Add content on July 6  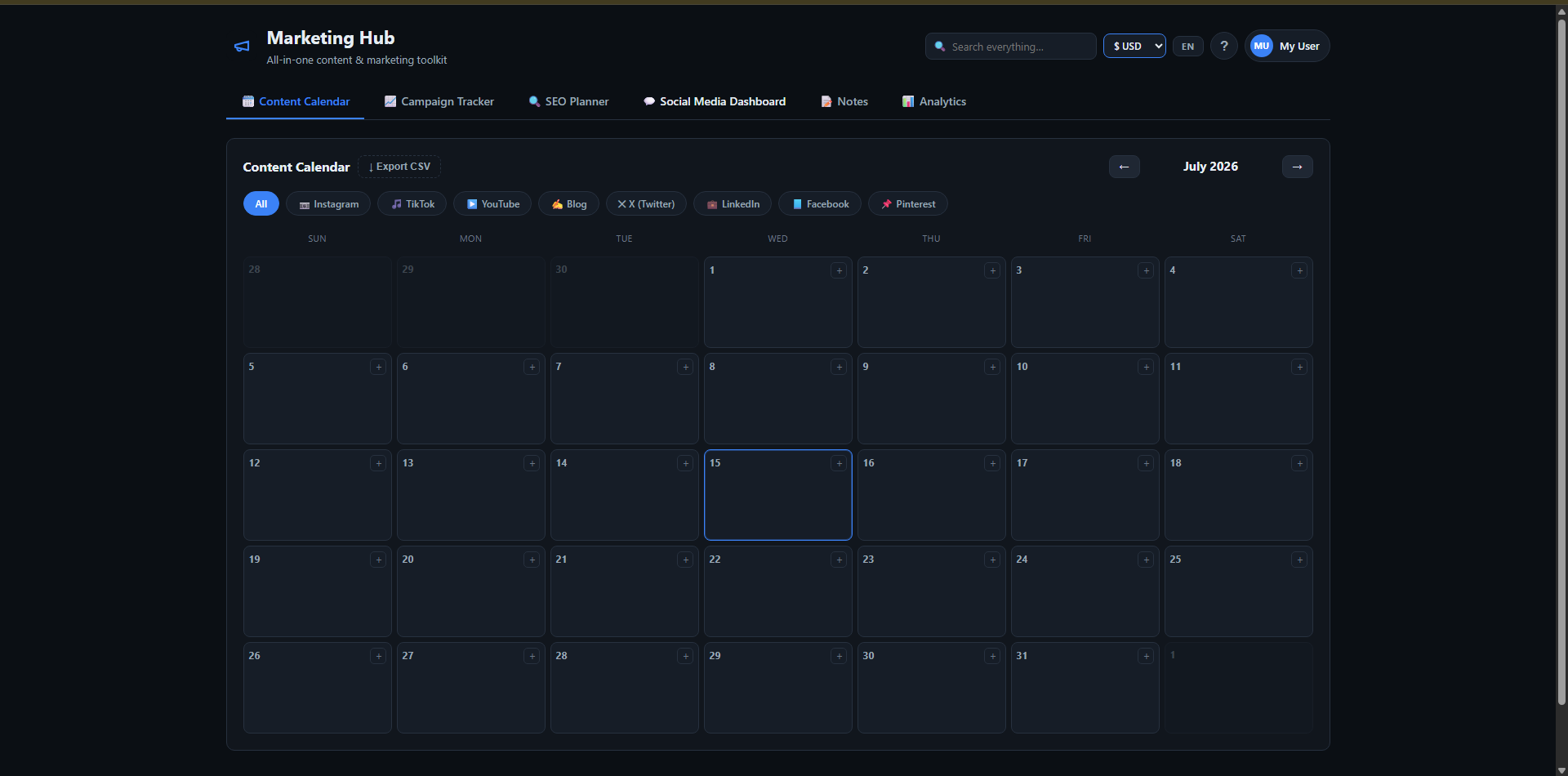point(532,367)
